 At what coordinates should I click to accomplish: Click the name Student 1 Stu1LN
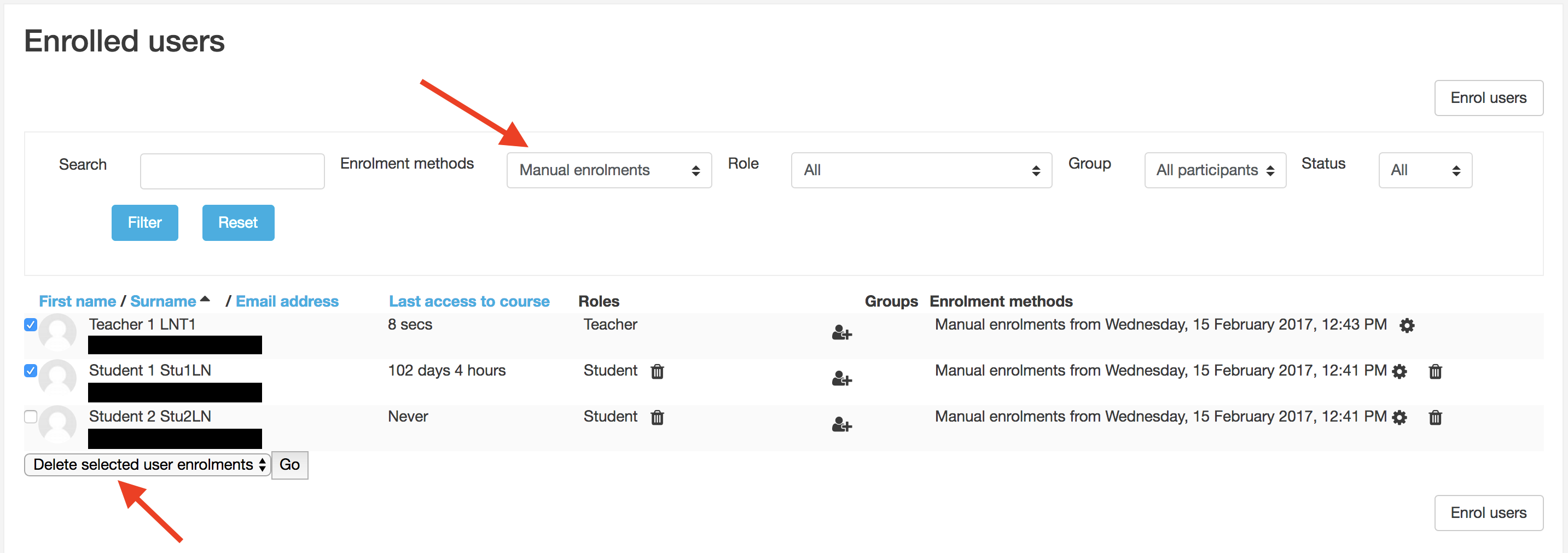(150, 370)
